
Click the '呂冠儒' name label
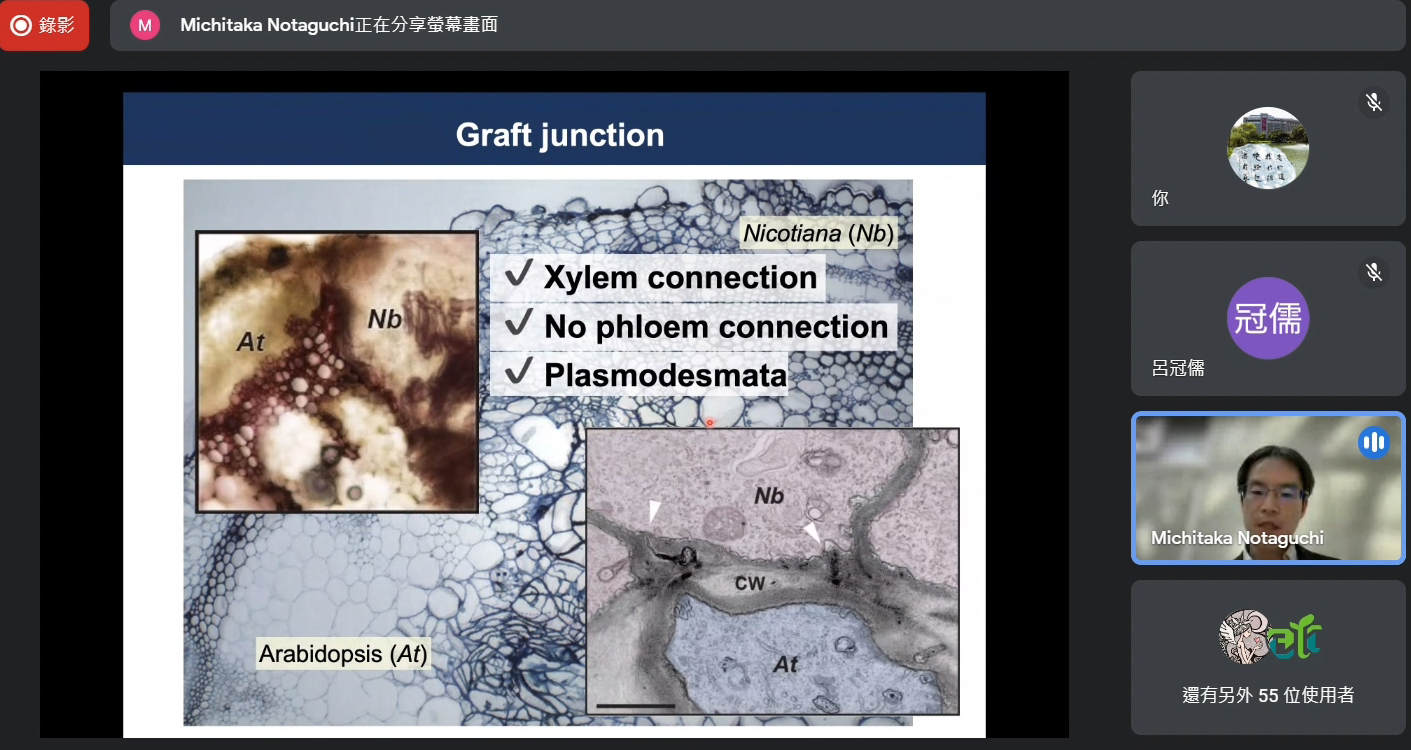[x=1178, y=368]
